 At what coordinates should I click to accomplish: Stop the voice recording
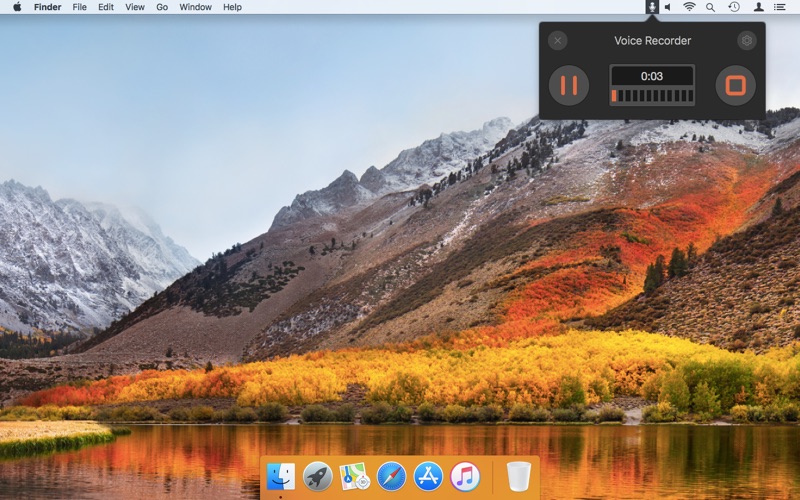[x=735, y=85]
